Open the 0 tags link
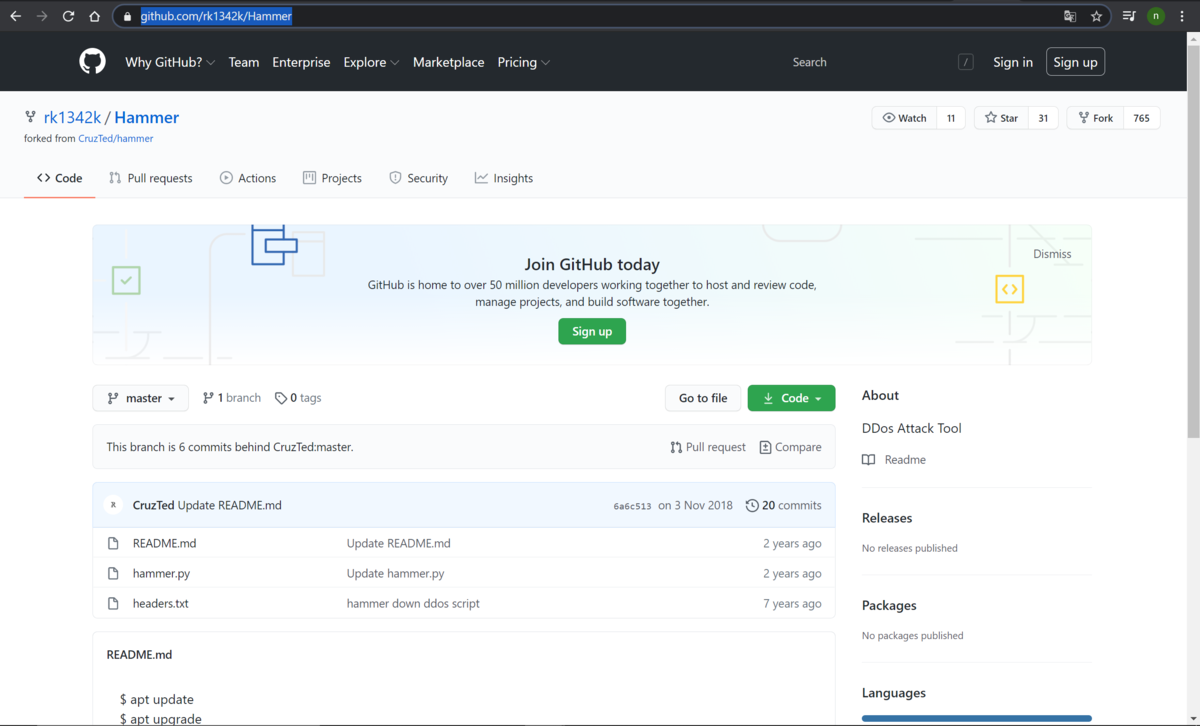1200x726 pixels. [x=298, y=398]
